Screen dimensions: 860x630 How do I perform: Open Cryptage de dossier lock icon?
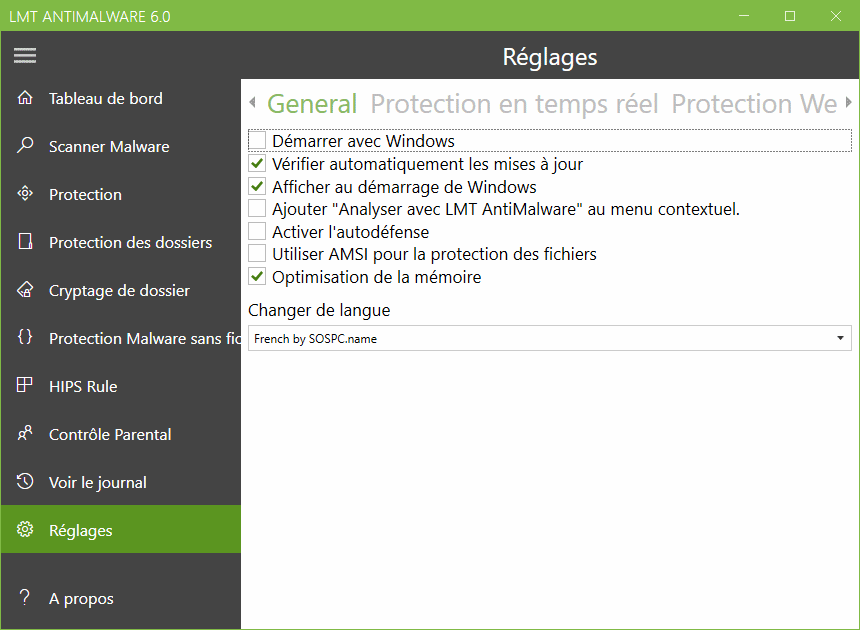(x=25, y=290)
